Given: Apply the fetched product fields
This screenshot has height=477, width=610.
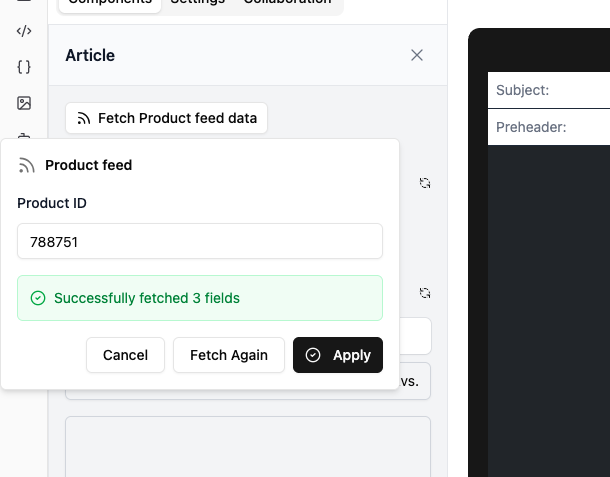Looking at the screenshot, I should tap(338, 355).
